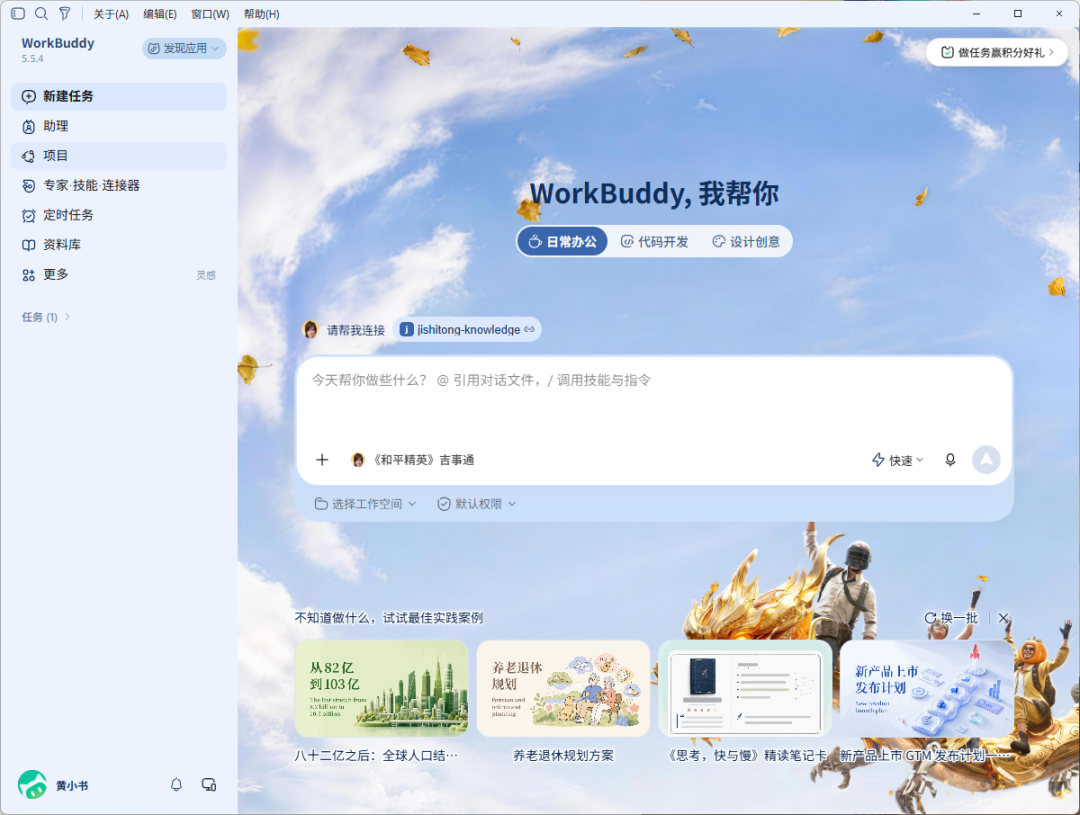This screenshot has width=1080, height=815.
Task: Click 八十二亿之后:全球人口结 caption
Action: click(376, 756)
